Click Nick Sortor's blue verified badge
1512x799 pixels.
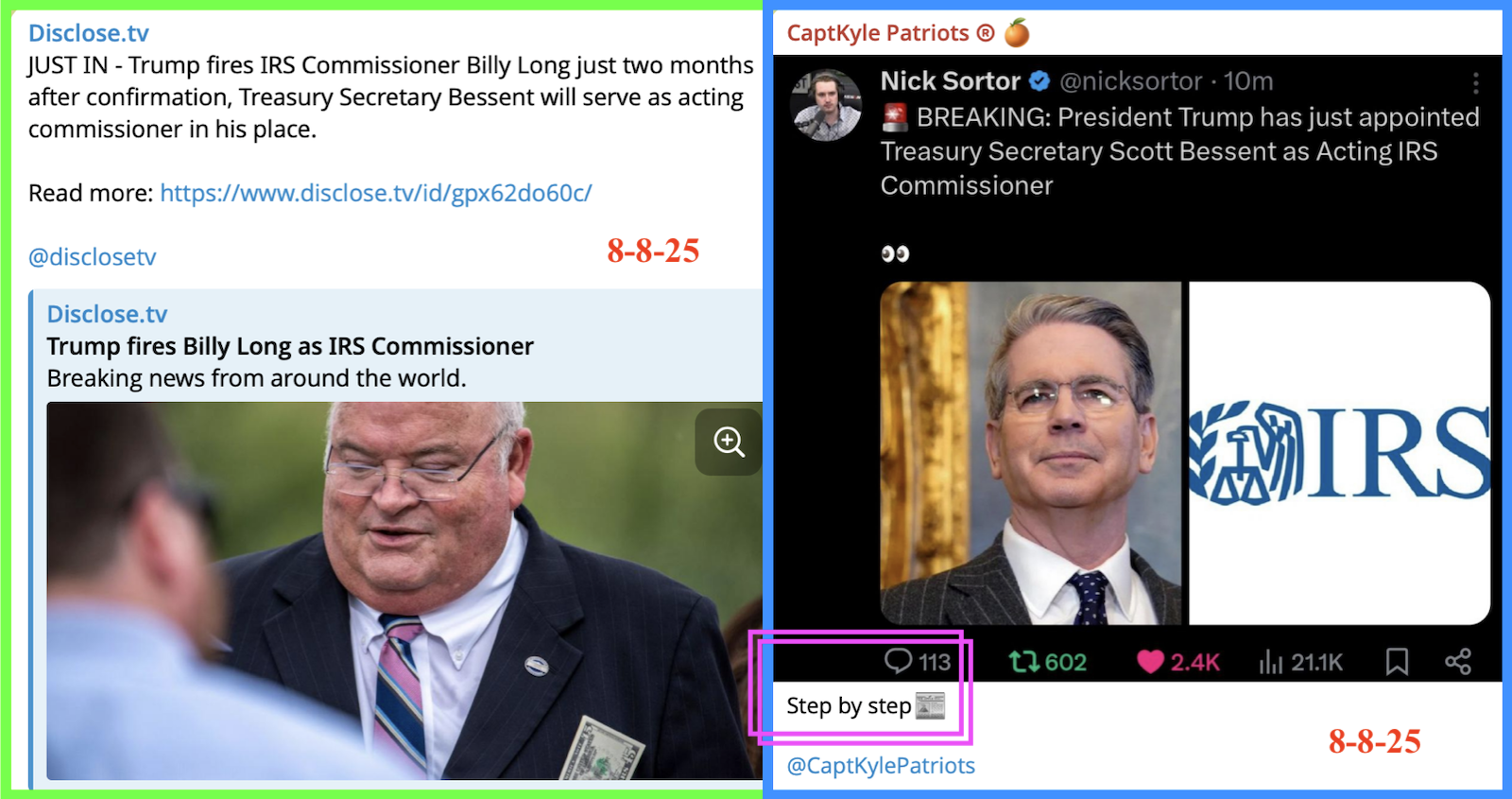(1039, 81)
